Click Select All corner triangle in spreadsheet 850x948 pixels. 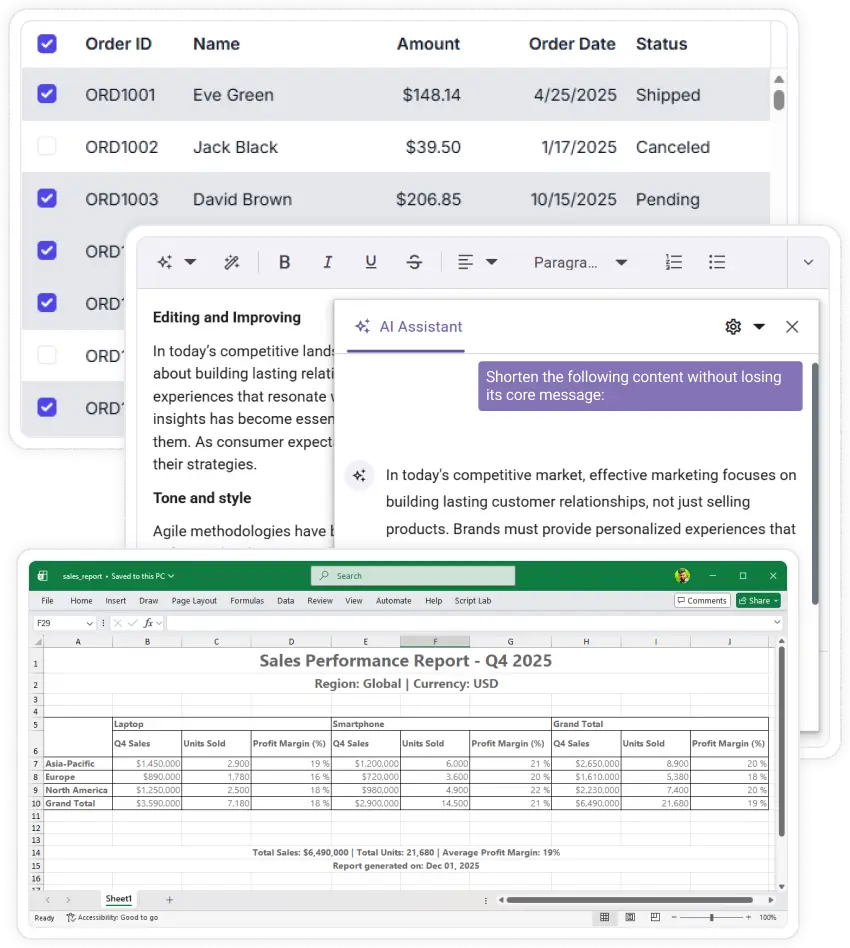point(38,641)
